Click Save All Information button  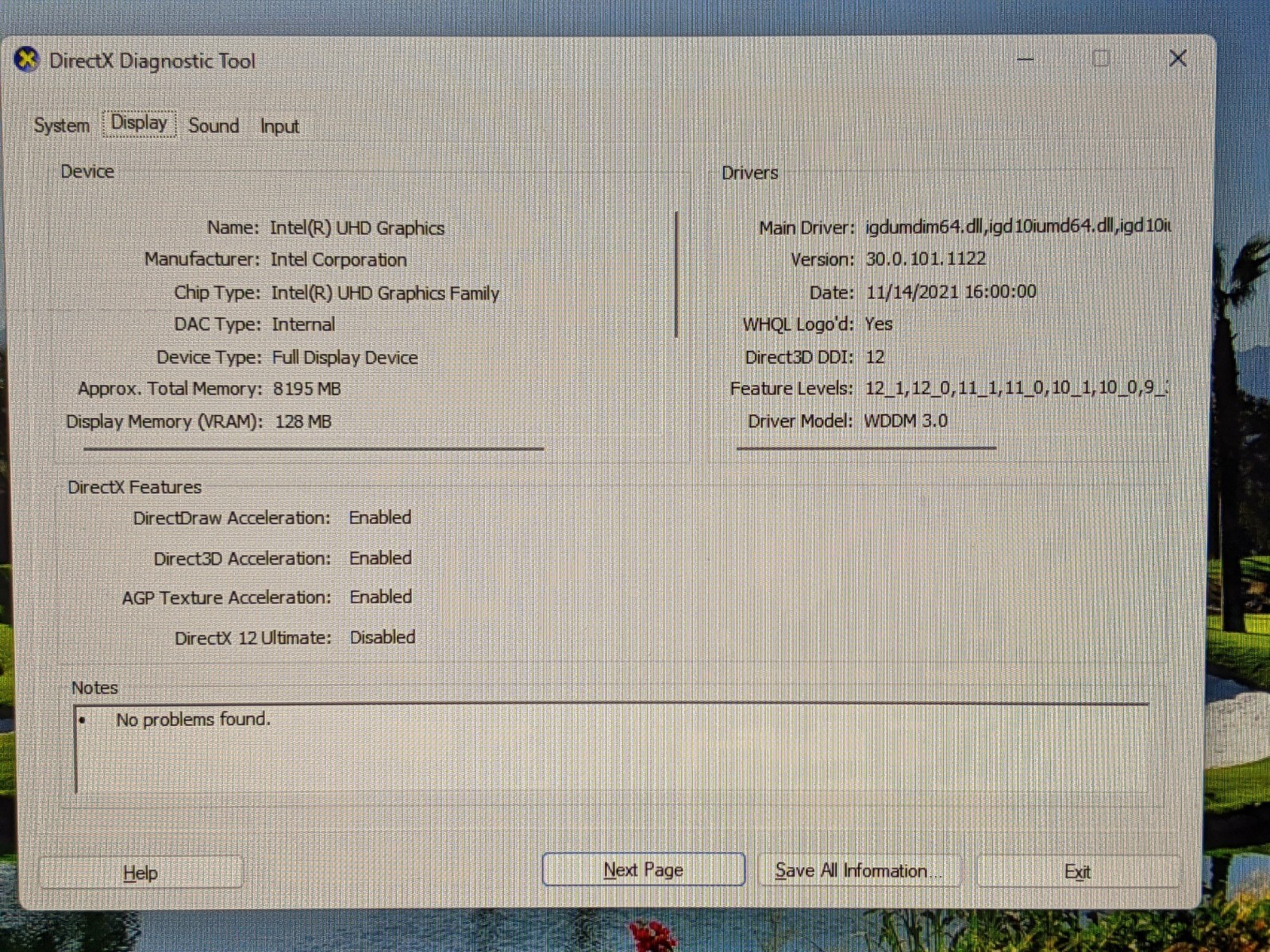859,870
